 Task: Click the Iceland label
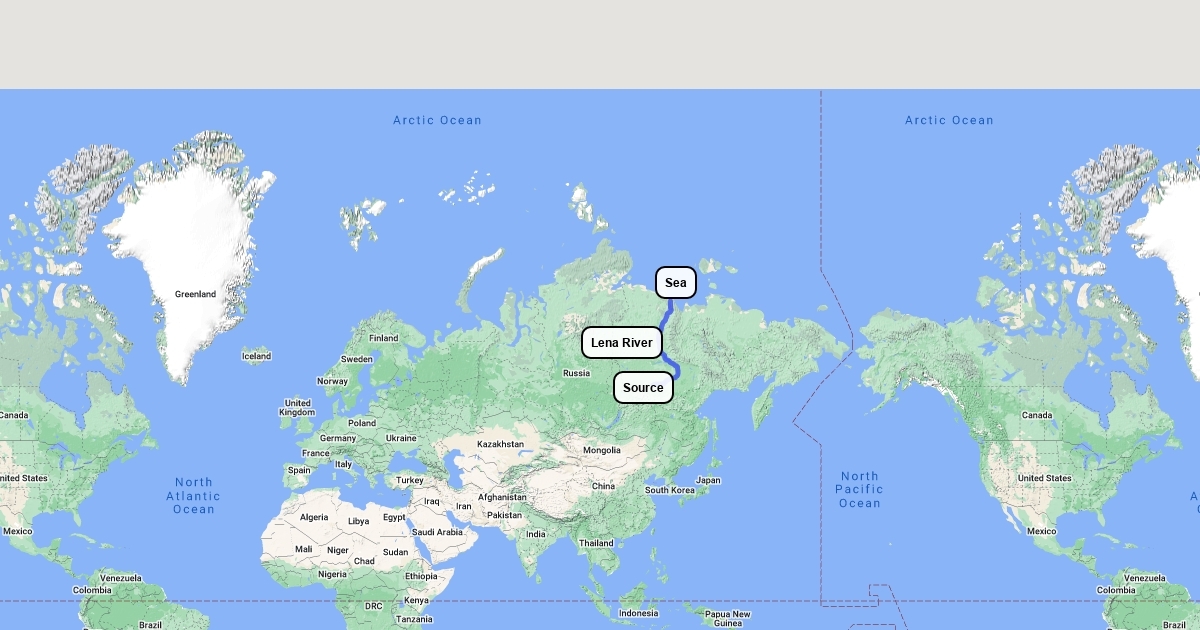(256, 356)
